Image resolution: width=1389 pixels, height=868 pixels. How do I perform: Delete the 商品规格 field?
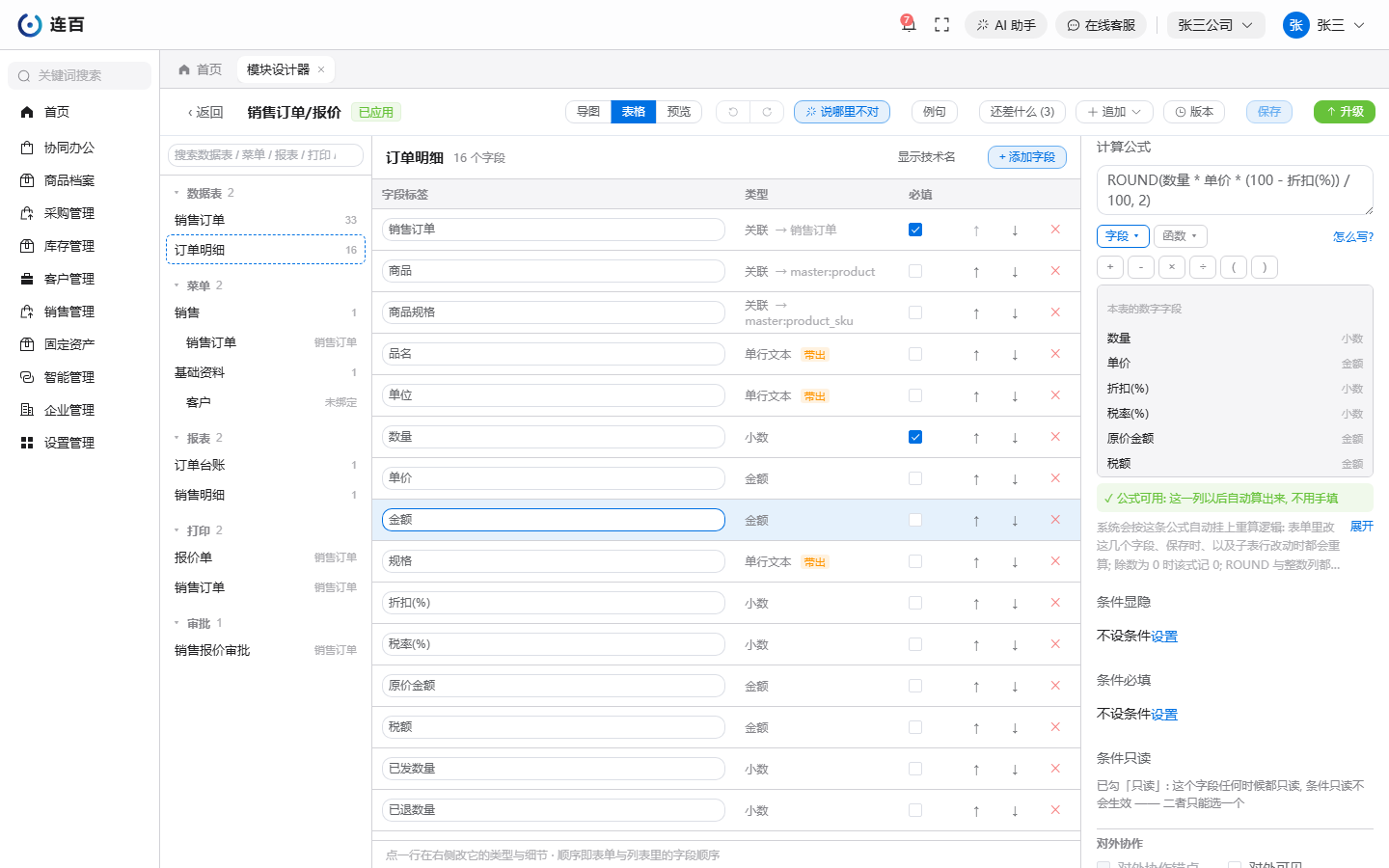pos(1055,312)
